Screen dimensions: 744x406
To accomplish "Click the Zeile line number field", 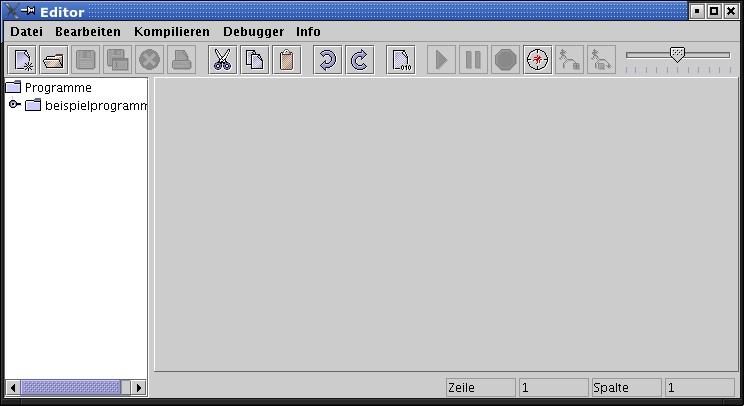I will tap(553, 387).
